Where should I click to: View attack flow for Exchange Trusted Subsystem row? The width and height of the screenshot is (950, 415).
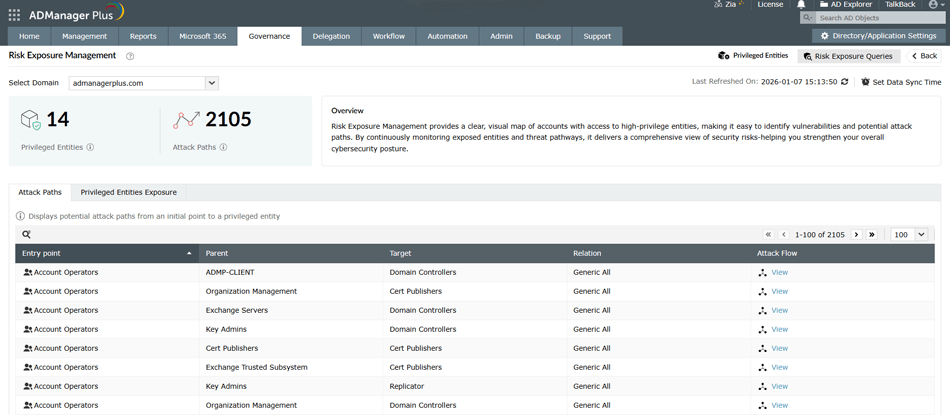coord(779,367)
